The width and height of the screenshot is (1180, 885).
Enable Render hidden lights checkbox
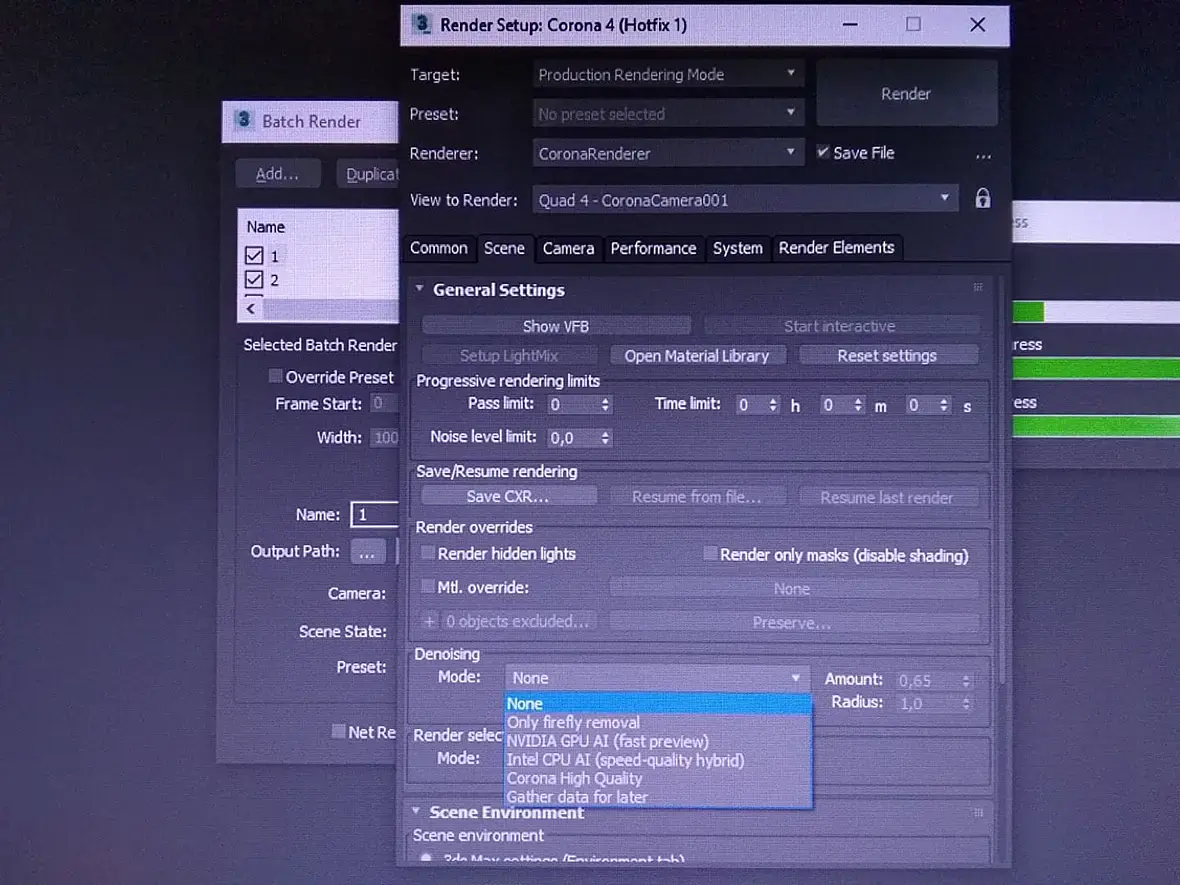tap(427, 553)
